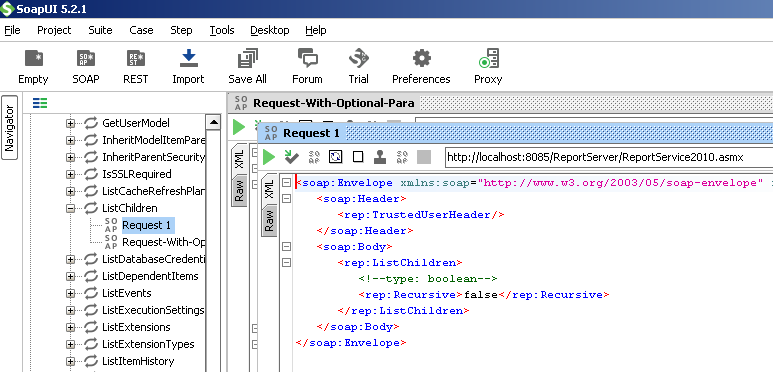Click the second SOAP icon in Request 1 toolbar

pos(402,157)
